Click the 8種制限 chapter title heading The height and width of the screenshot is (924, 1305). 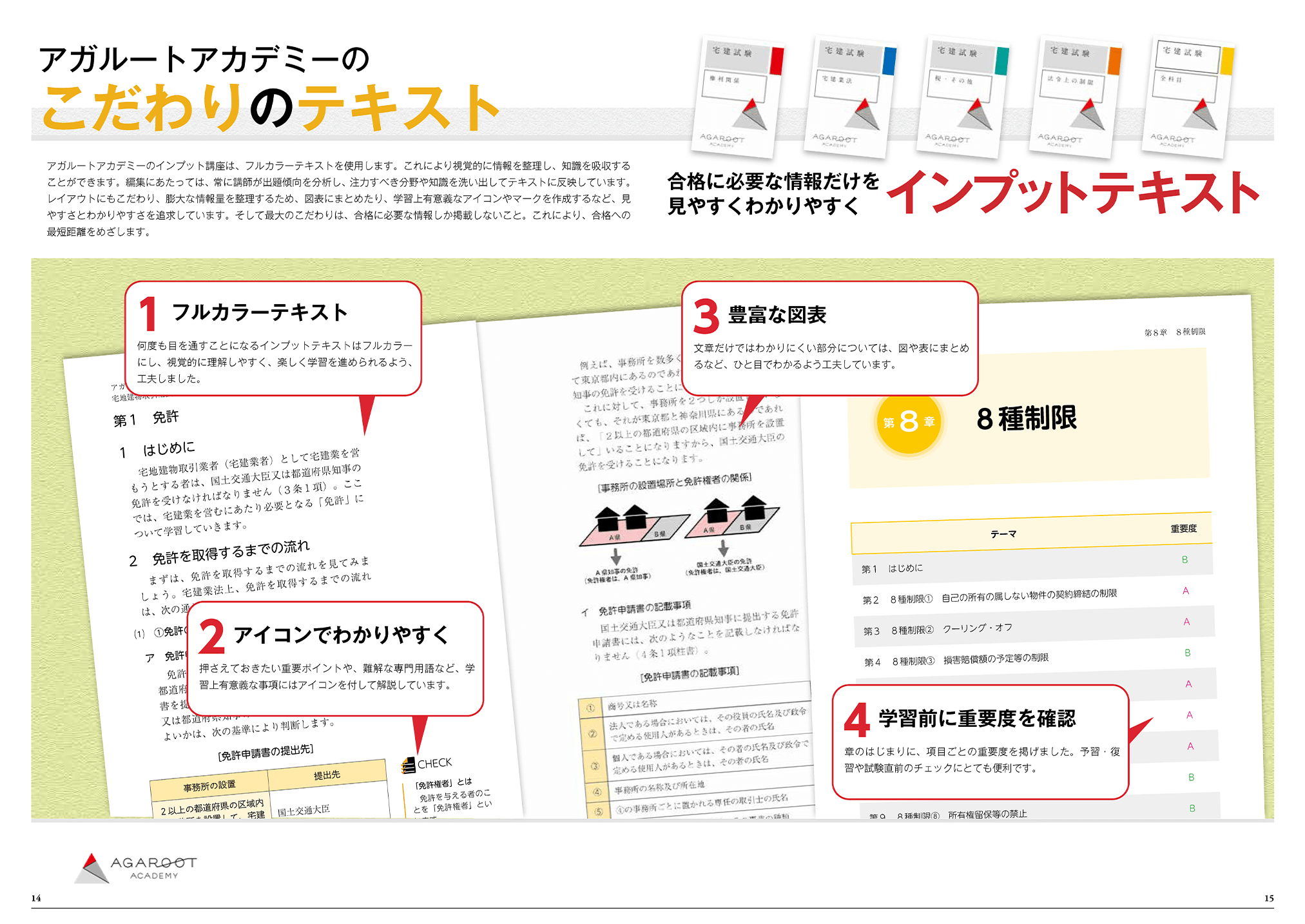[x=1026, y=419]
